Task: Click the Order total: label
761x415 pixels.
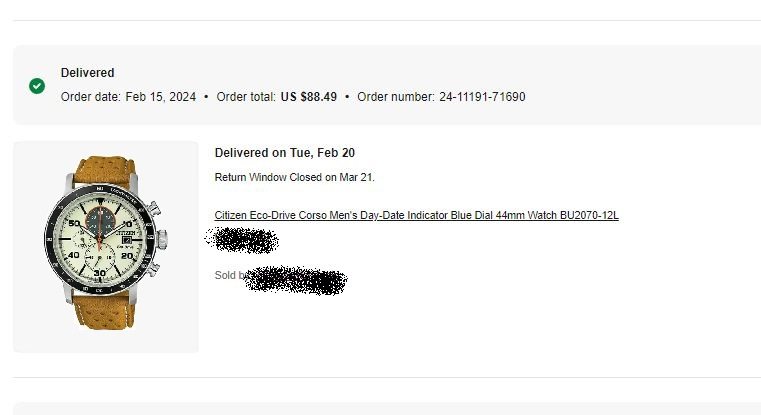Action: coord(246,97)
